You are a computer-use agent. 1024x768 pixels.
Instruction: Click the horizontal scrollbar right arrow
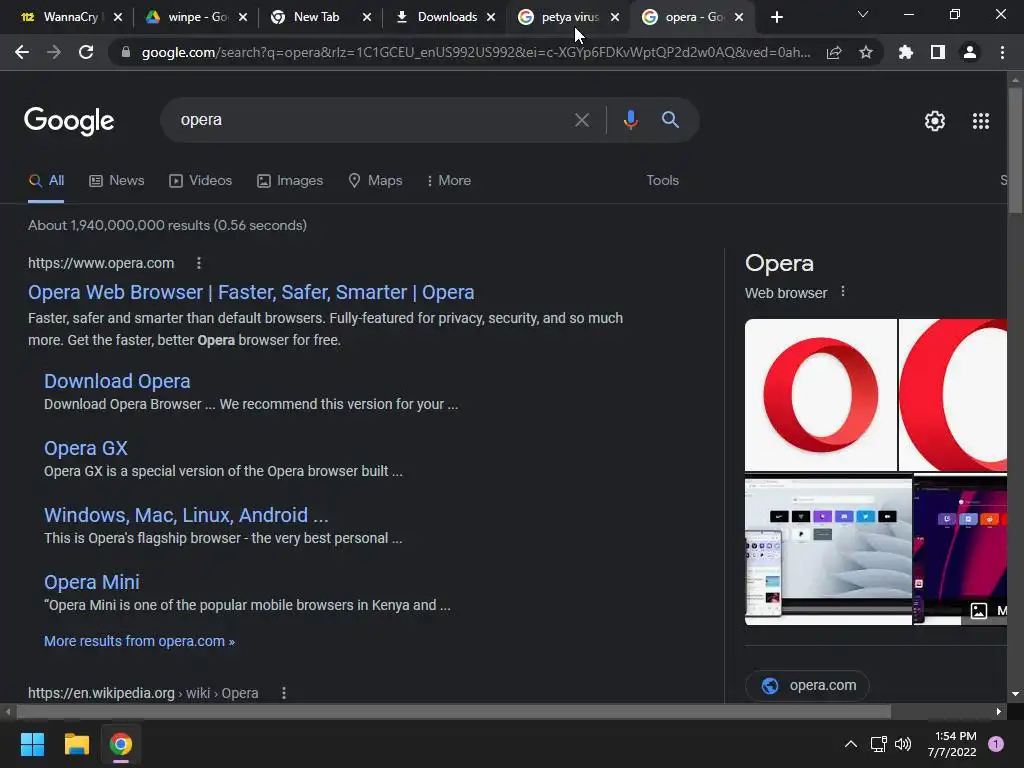coord(999,711)
